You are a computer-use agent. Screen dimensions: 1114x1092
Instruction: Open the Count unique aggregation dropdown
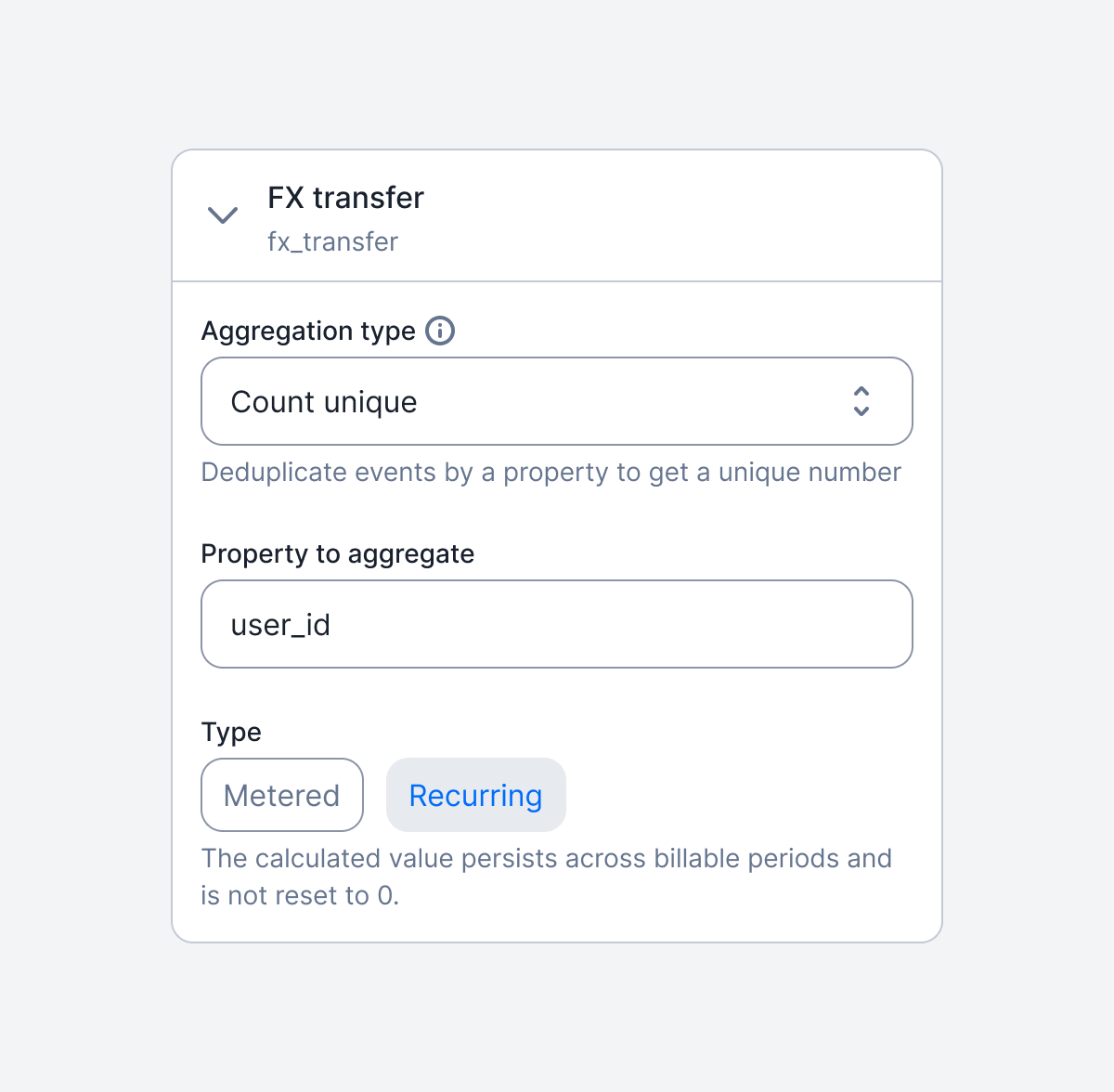[x=556, y=401]
